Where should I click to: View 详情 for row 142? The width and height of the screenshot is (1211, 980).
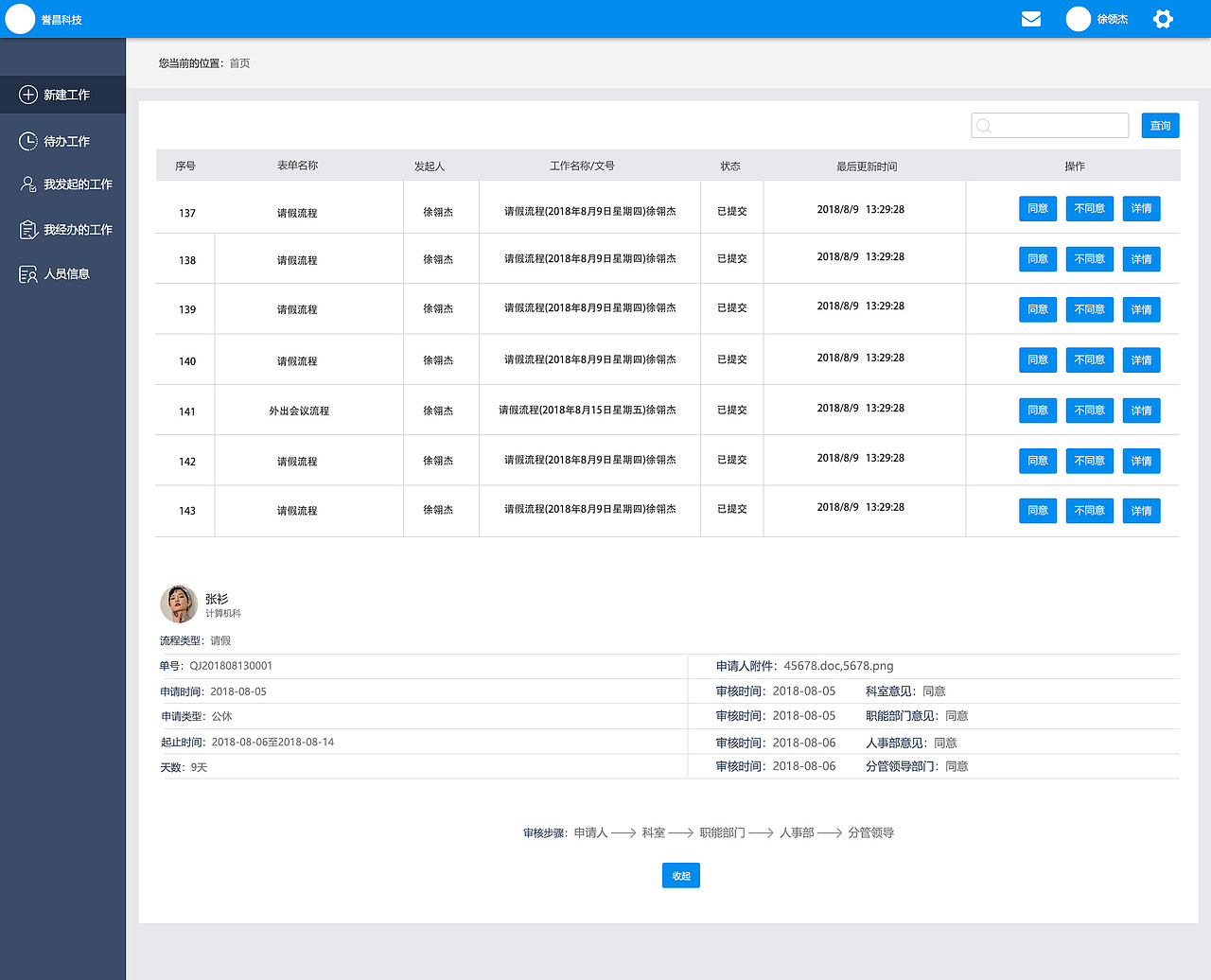point(1141,461)
